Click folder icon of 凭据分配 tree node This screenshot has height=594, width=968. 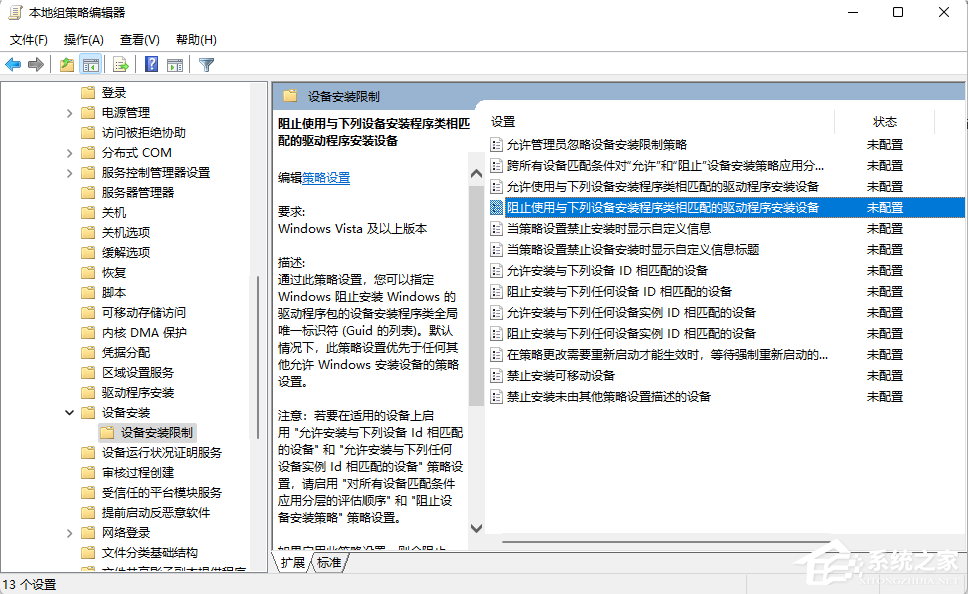point(88,352)
